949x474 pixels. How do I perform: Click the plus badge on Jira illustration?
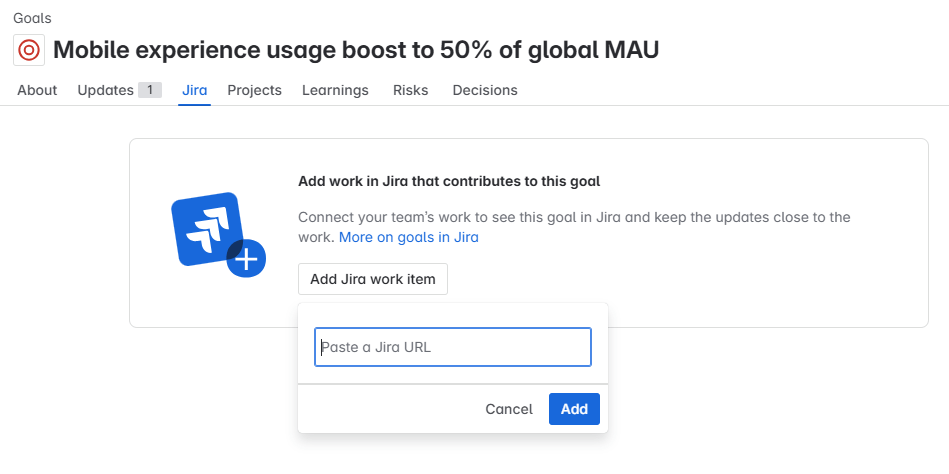[x=246, y=259]
